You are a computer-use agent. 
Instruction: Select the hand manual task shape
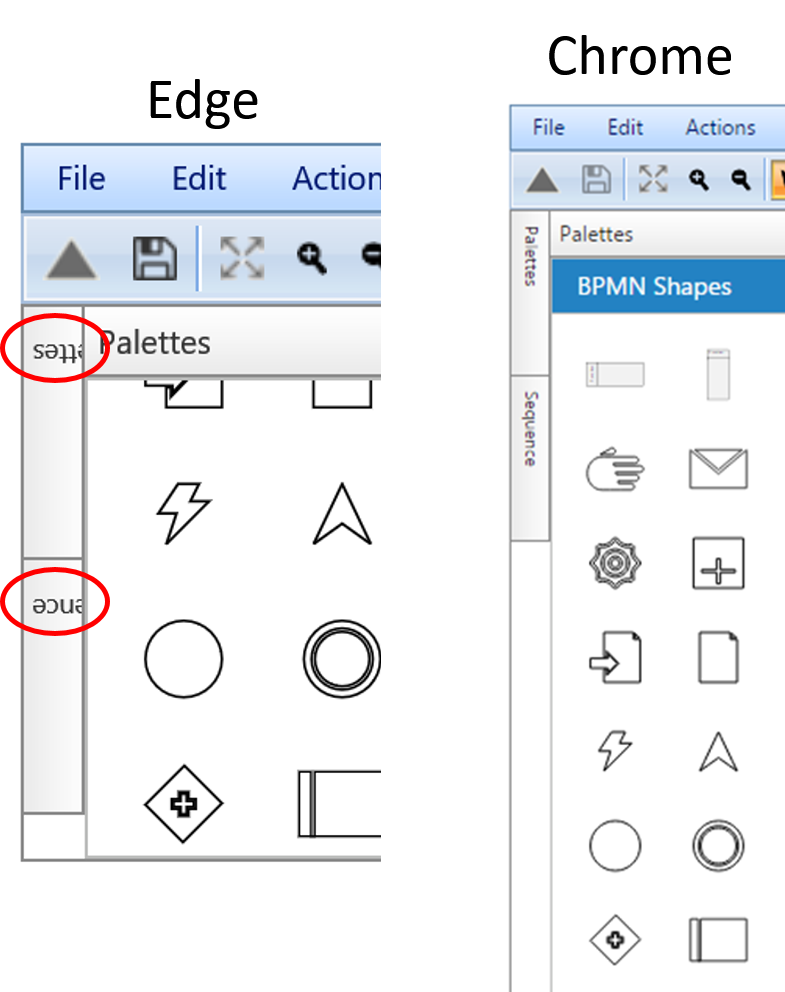tap(615, 469)
